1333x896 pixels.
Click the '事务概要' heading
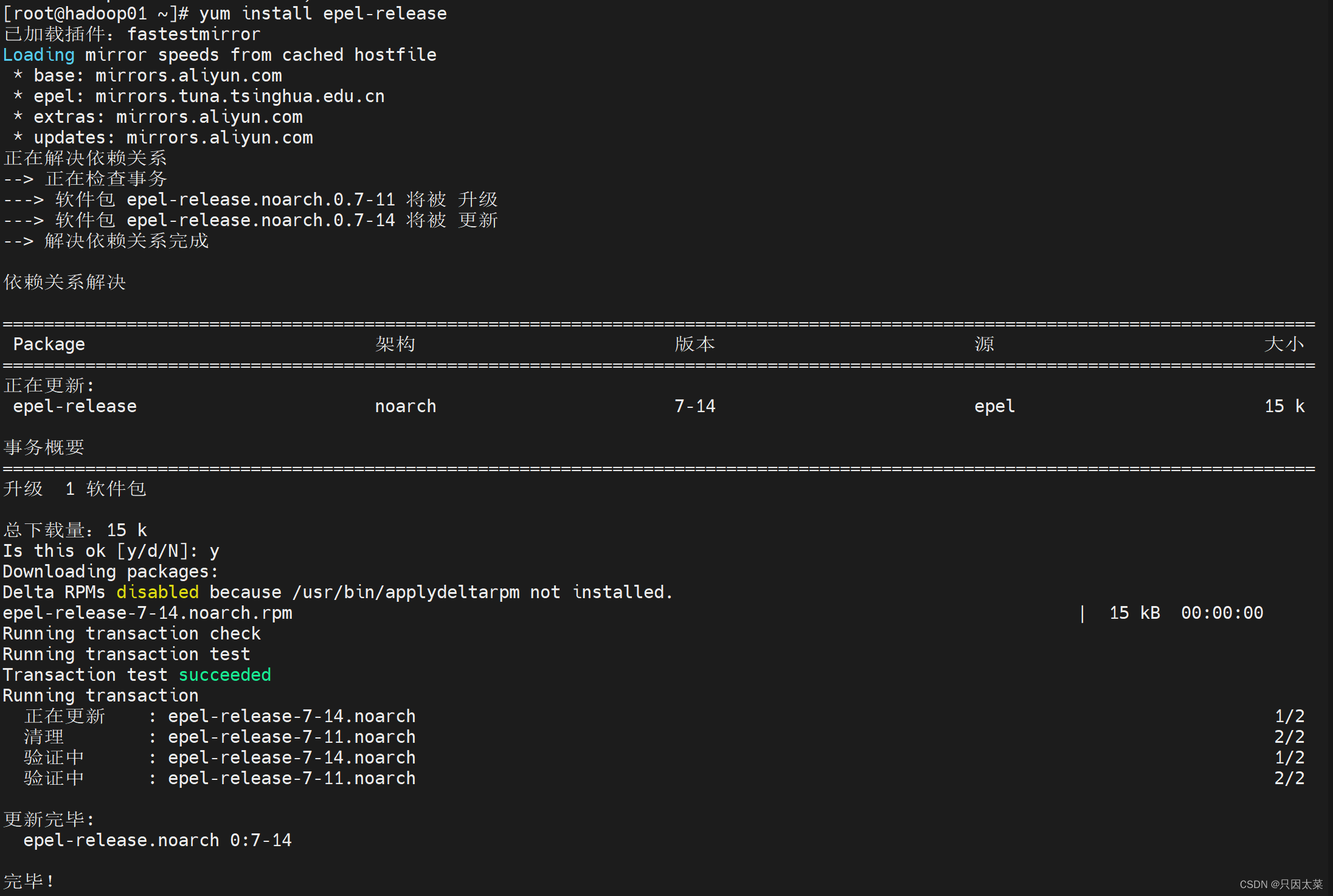click(x=44, y=447)
